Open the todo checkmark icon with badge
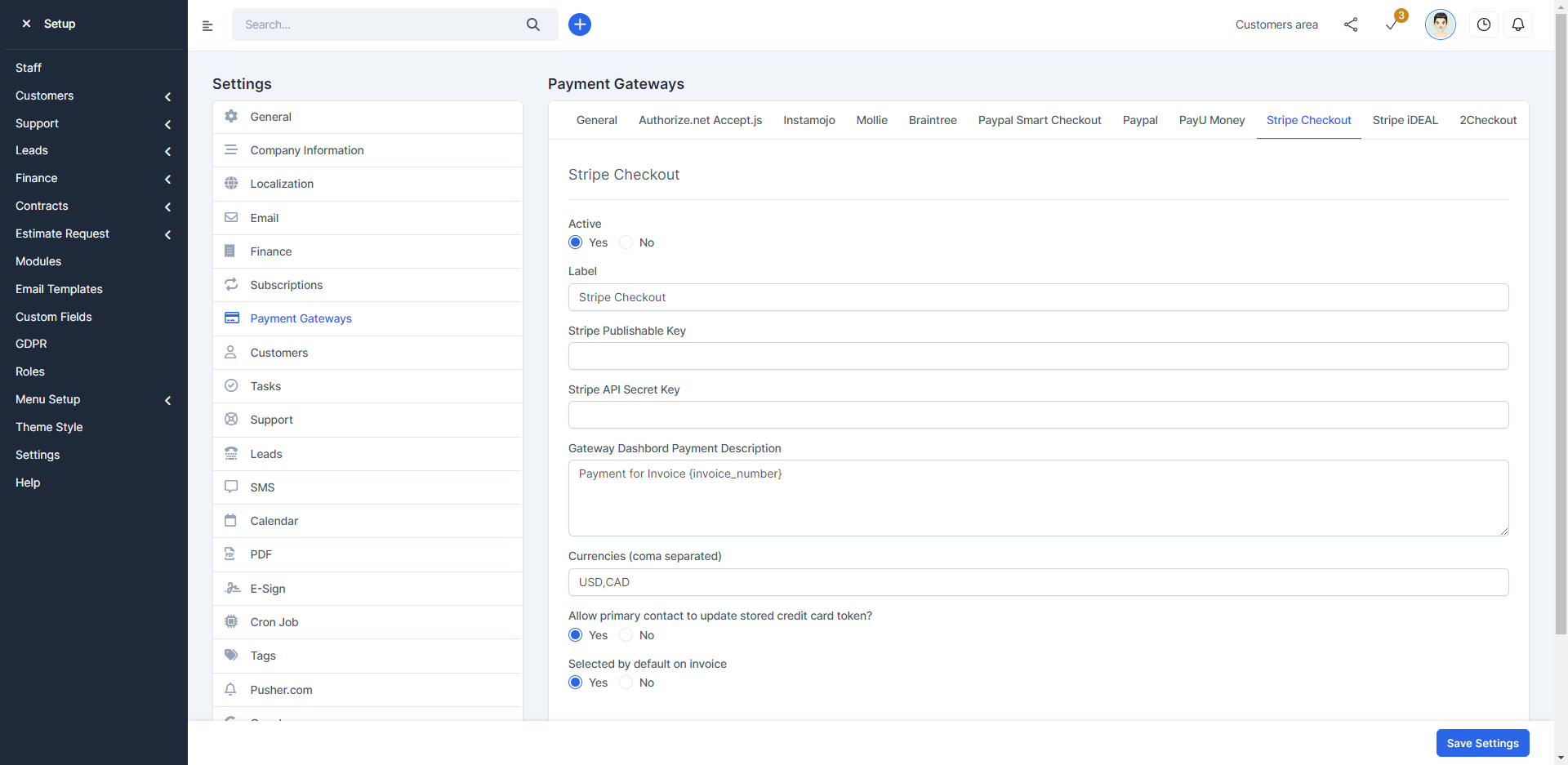1568x765 pixels. tap(1392, 24)
